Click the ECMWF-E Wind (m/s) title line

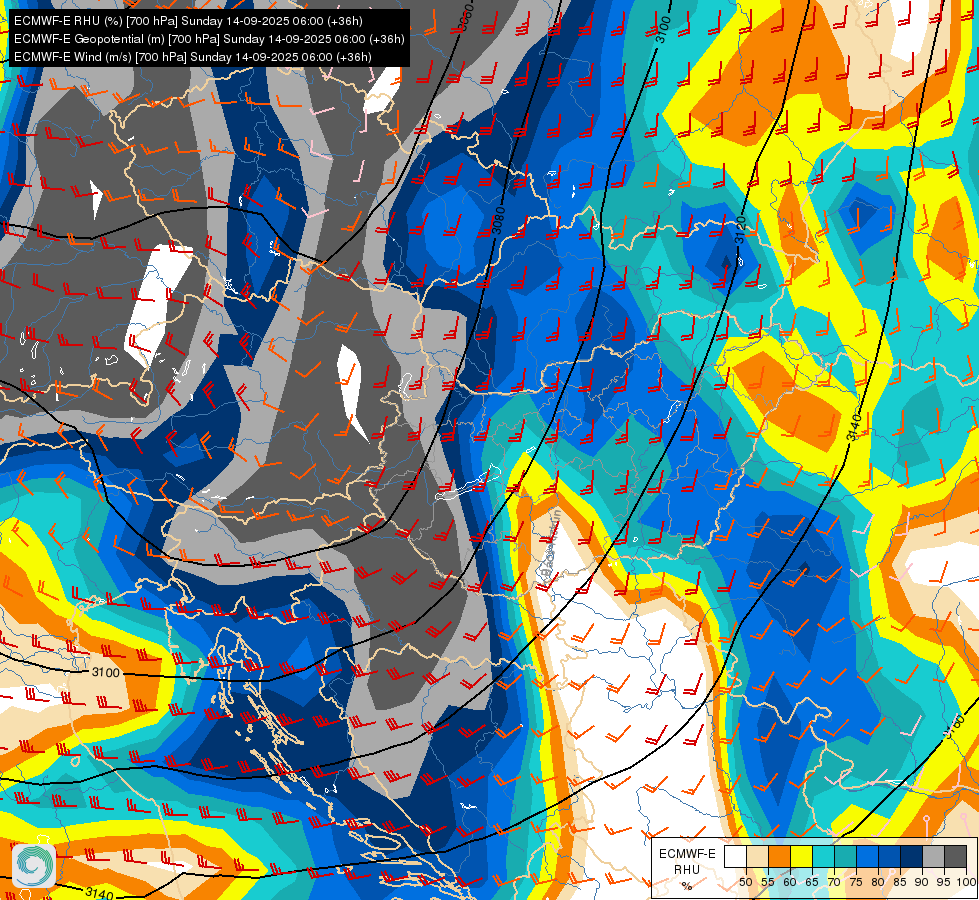pos(193,57)
